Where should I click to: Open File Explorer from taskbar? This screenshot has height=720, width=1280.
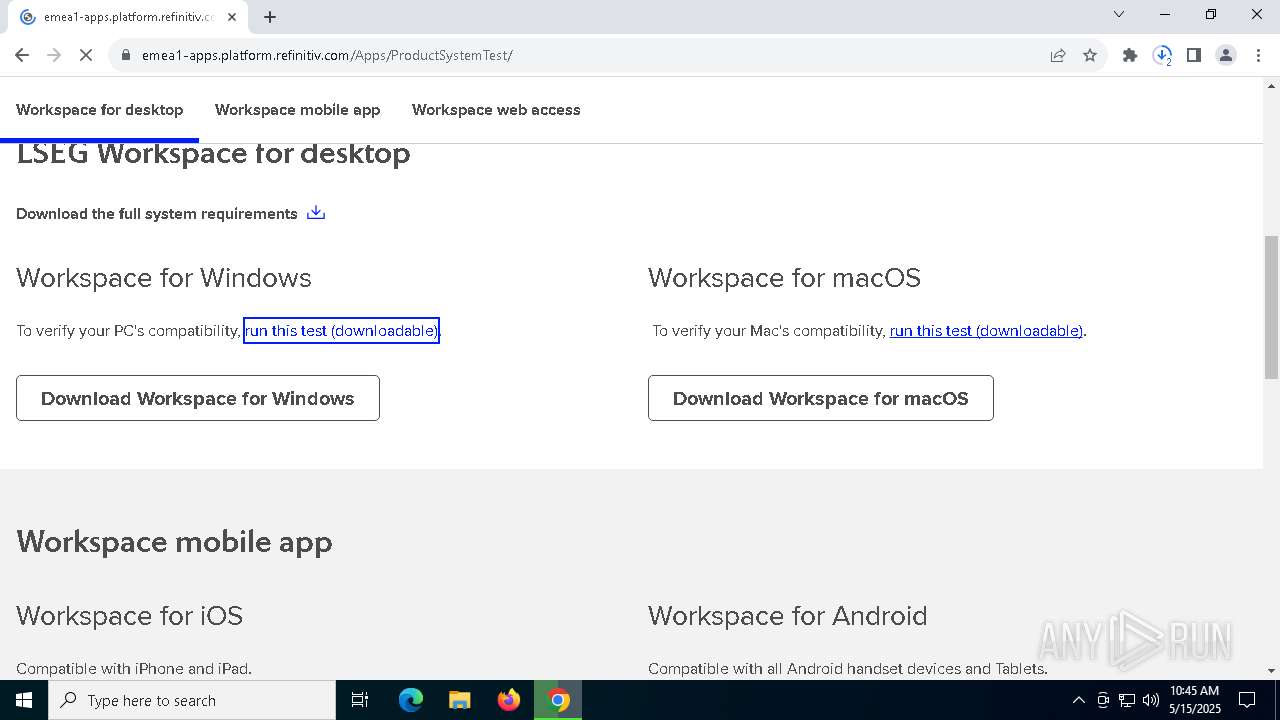[459, 700]
